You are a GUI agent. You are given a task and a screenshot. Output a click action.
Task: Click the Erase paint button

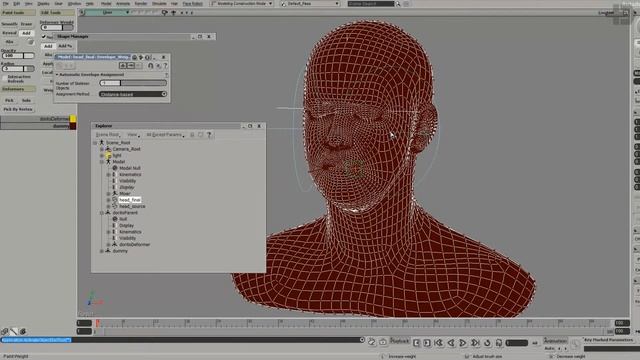27,24
